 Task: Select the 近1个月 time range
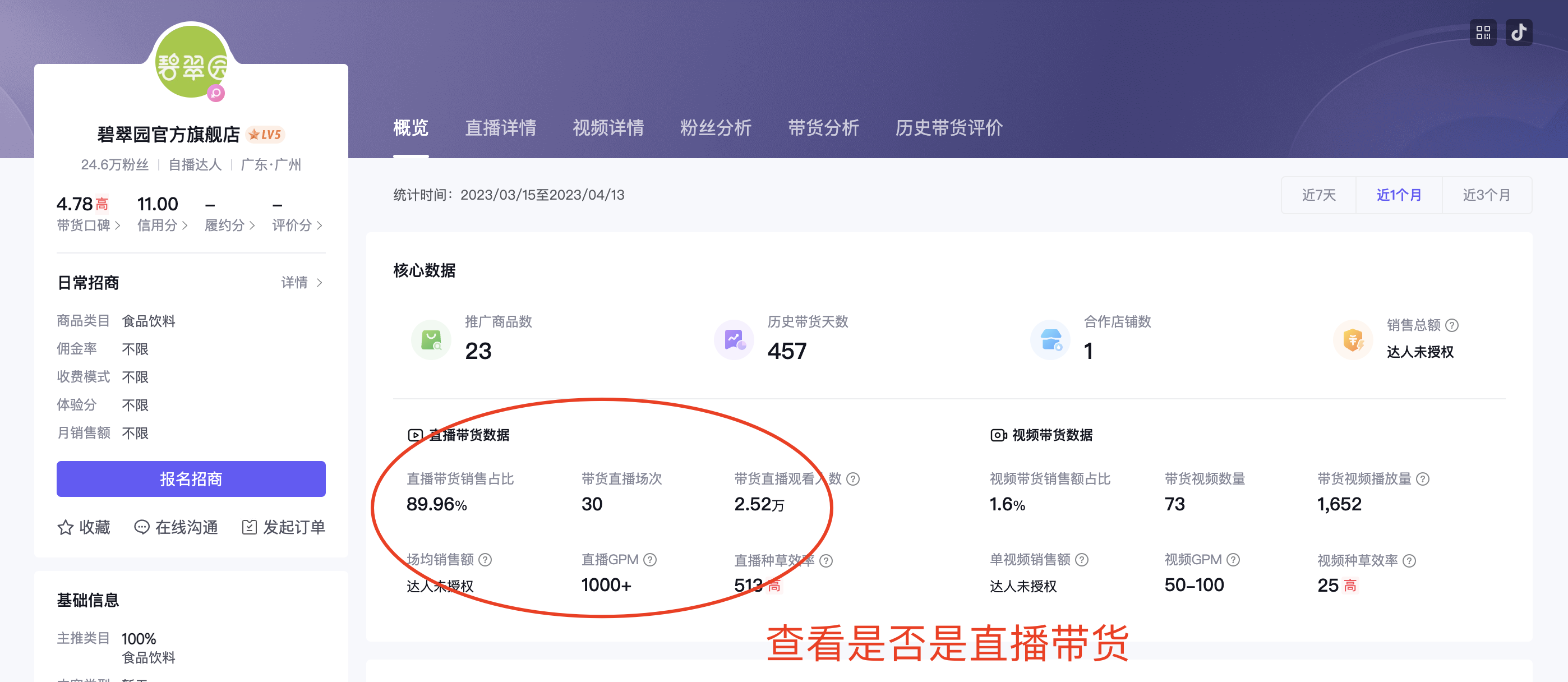[1399, 195]
